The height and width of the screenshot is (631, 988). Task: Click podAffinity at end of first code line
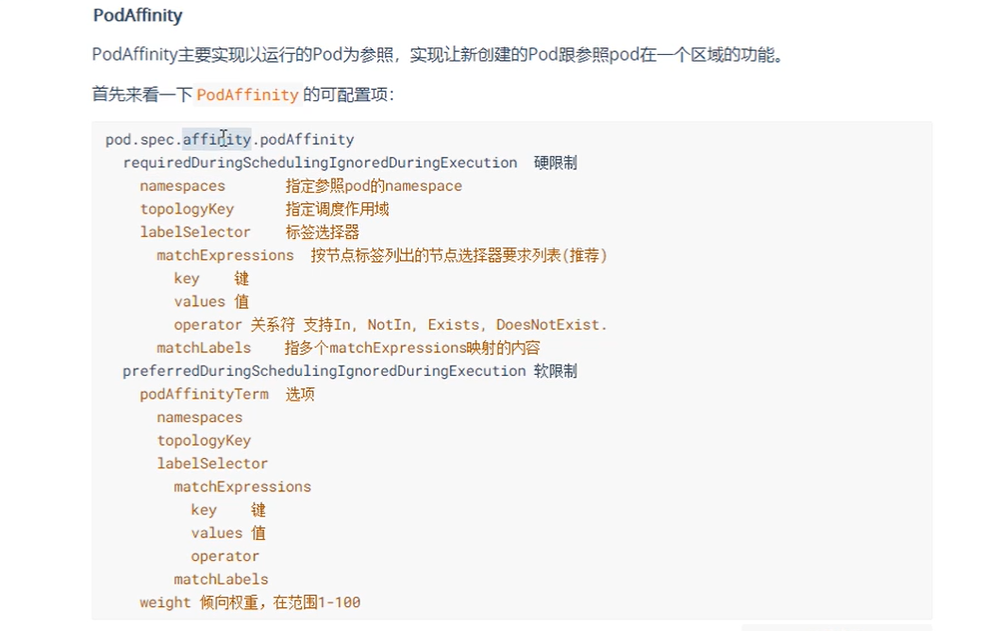(306, 139)
